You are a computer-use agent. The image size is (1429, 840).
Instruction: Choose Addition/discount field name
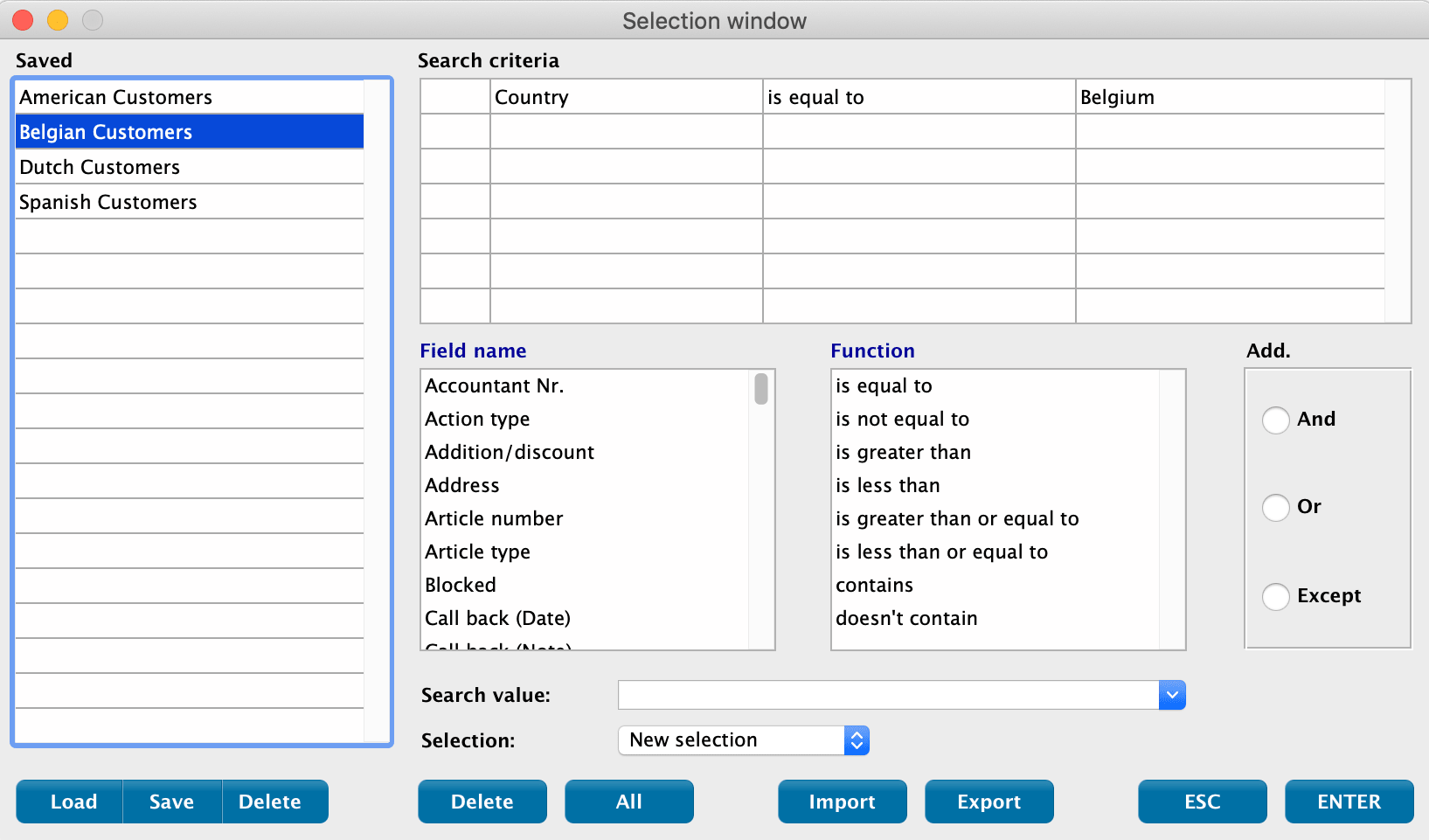[586, 452]
